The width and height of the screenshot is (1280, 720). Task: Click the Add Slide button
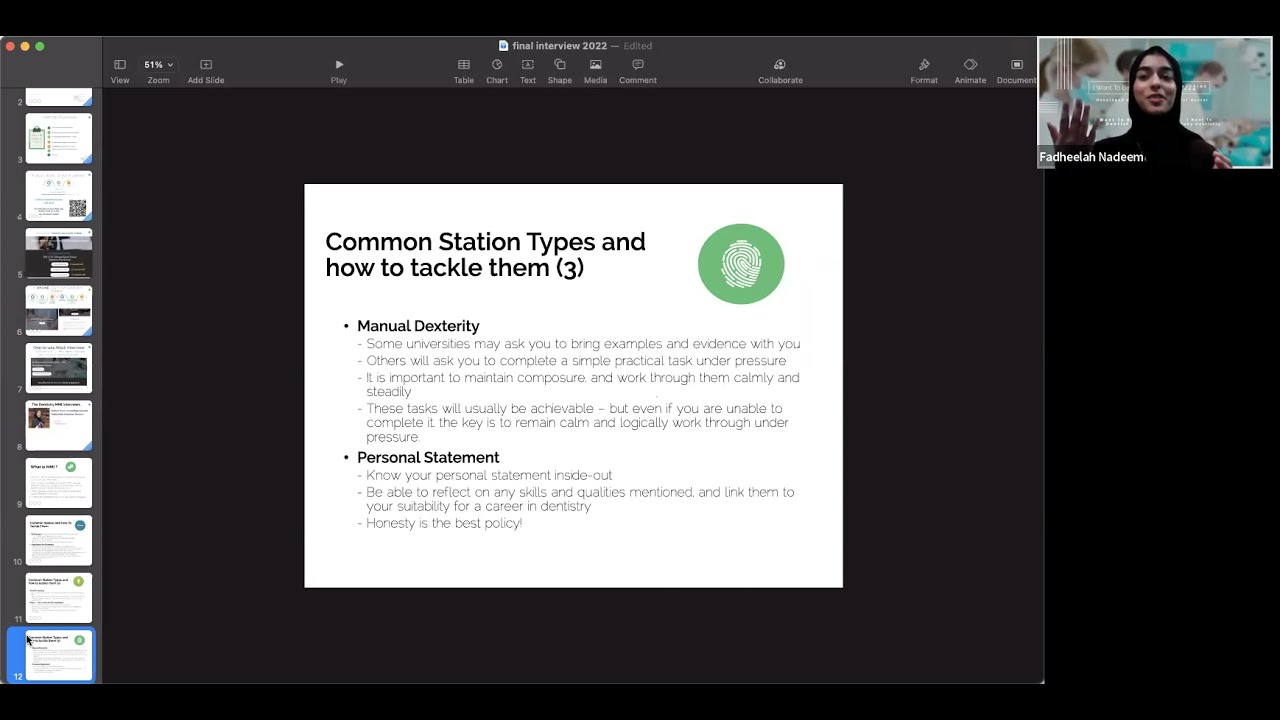(206, 70)
